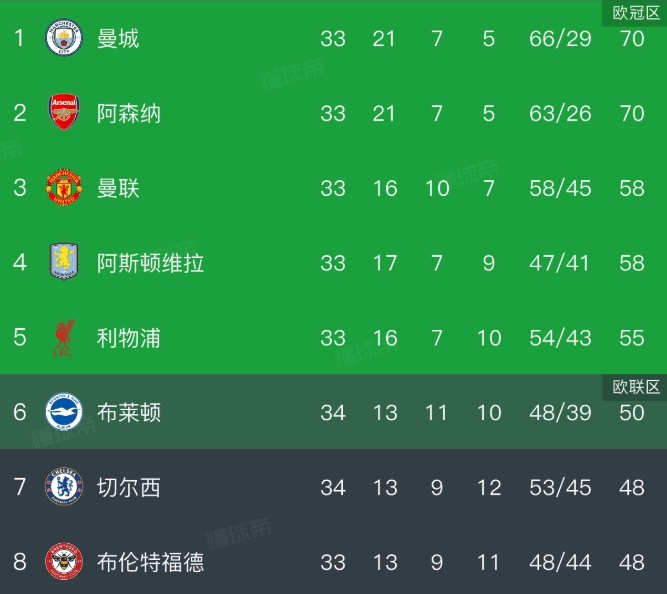This screenshot has width=667, height=594.
Task: Select team name 利物浦
Action: 129,338
